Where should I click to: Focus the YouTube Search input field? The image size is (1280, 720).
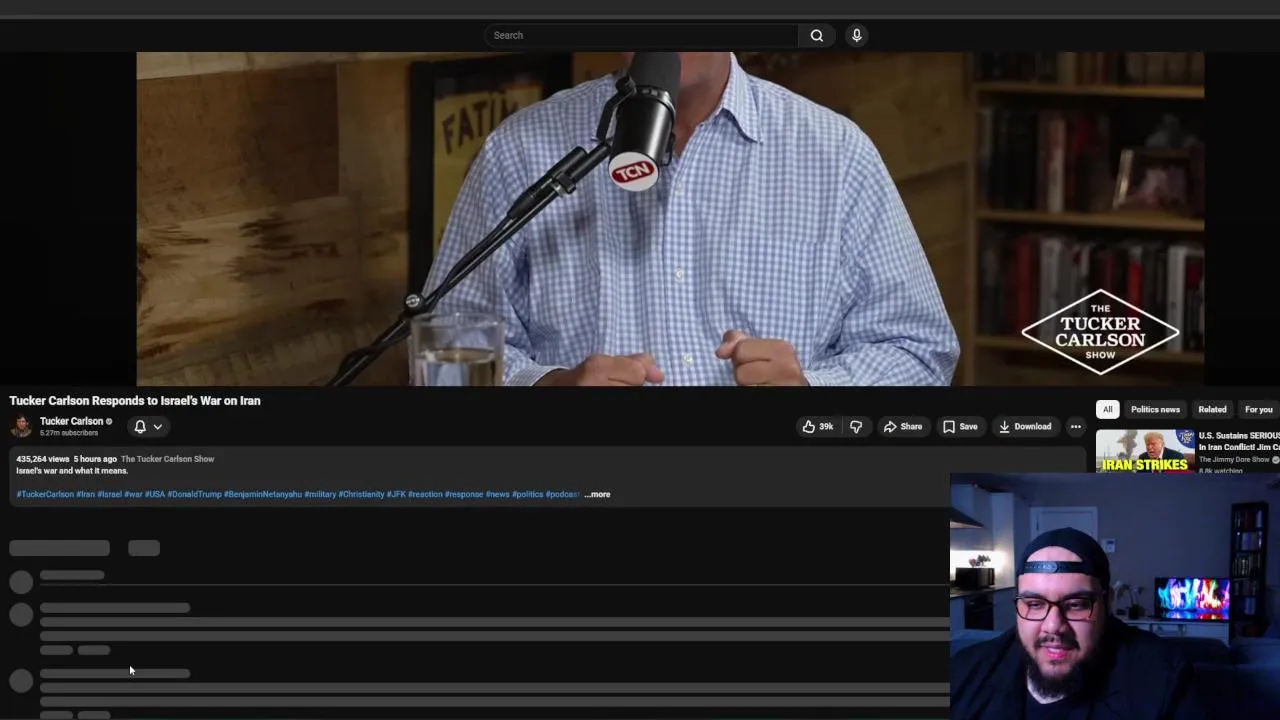point(641,35)
